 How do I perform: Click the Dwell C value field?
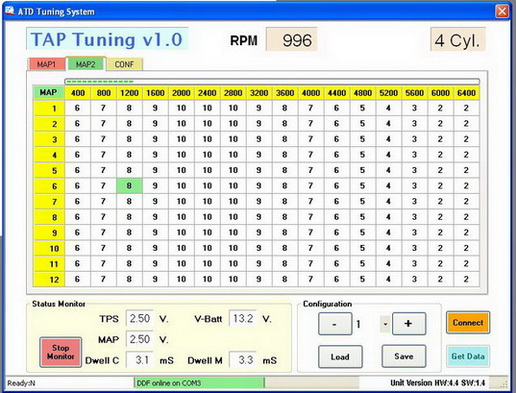coord(140,360)
